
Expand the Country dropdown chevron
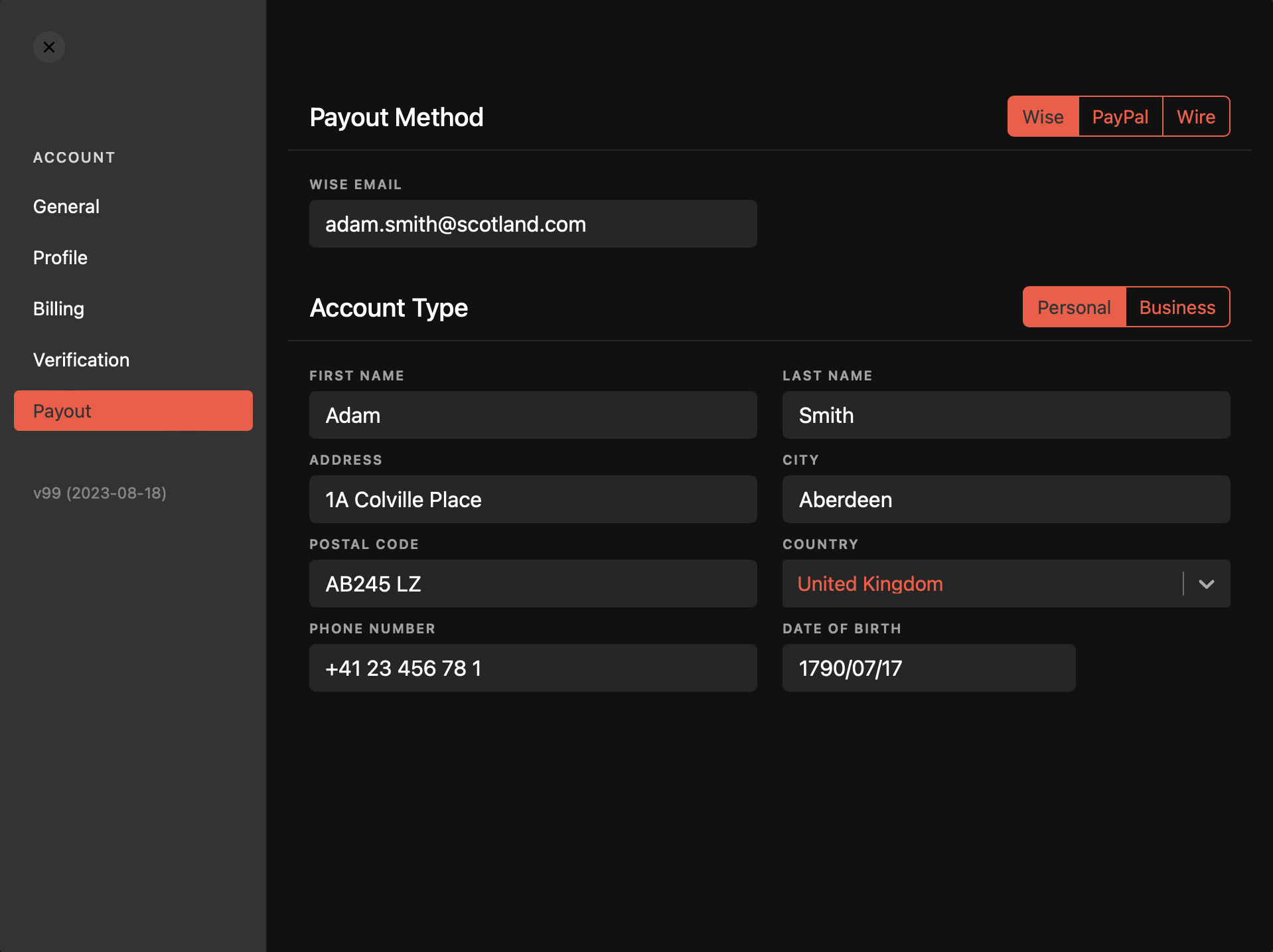click(1206, 584)
